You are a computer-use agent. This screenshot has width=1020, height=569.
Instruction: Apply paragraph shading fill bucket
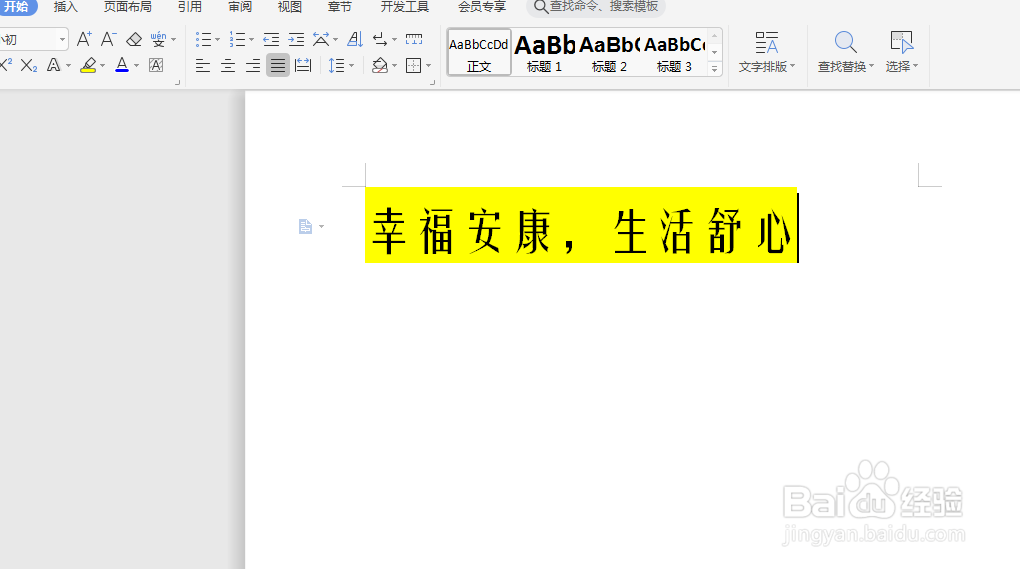click(380, 66)
